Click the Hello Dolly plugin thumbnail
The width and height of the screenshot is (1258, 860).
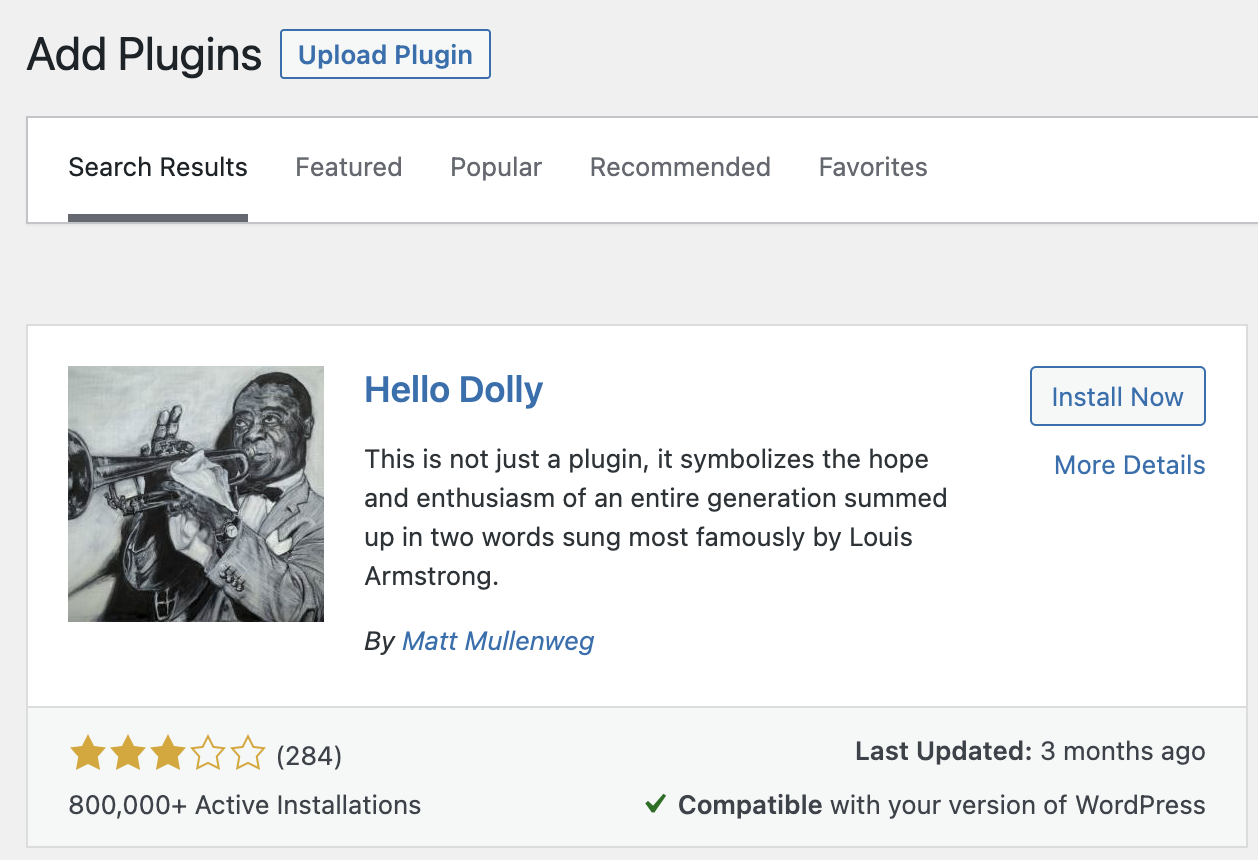coord(196,494)
